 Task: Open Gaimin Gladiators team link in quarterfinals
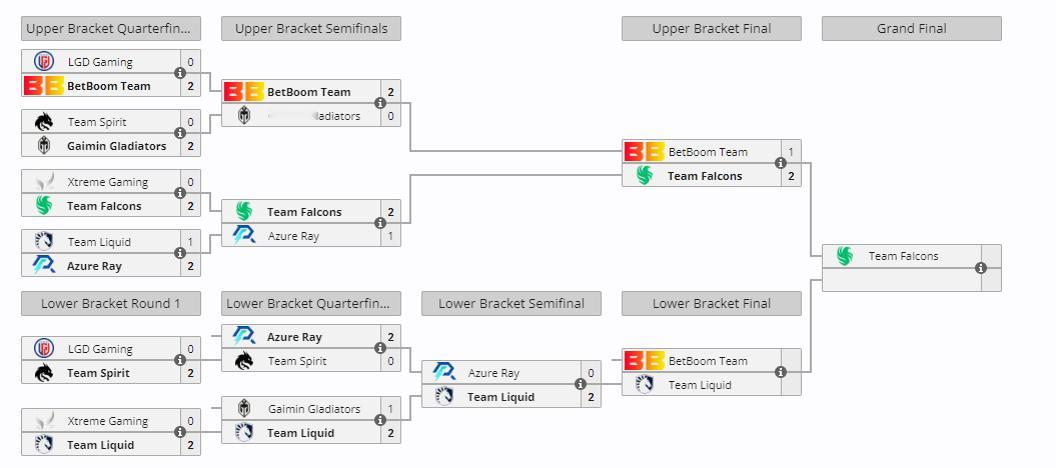click(x=117, y=145)
